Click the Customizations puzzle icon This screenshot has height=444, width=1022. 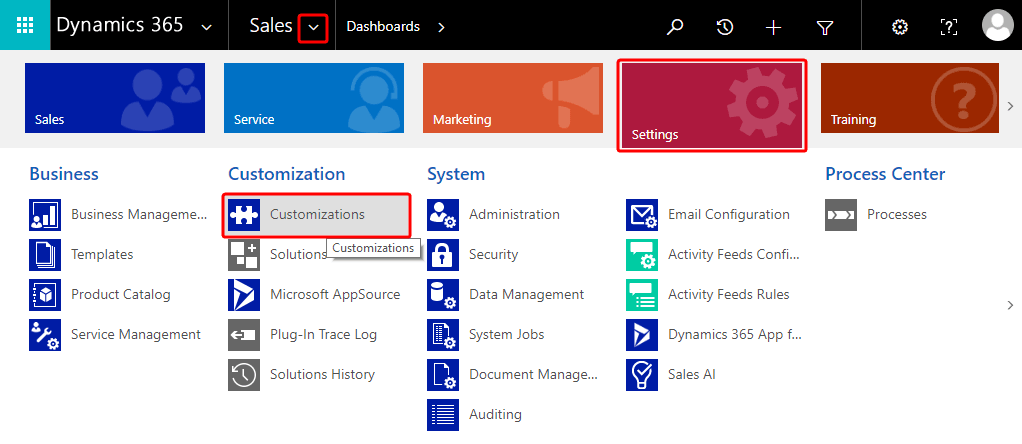[244, 215]
